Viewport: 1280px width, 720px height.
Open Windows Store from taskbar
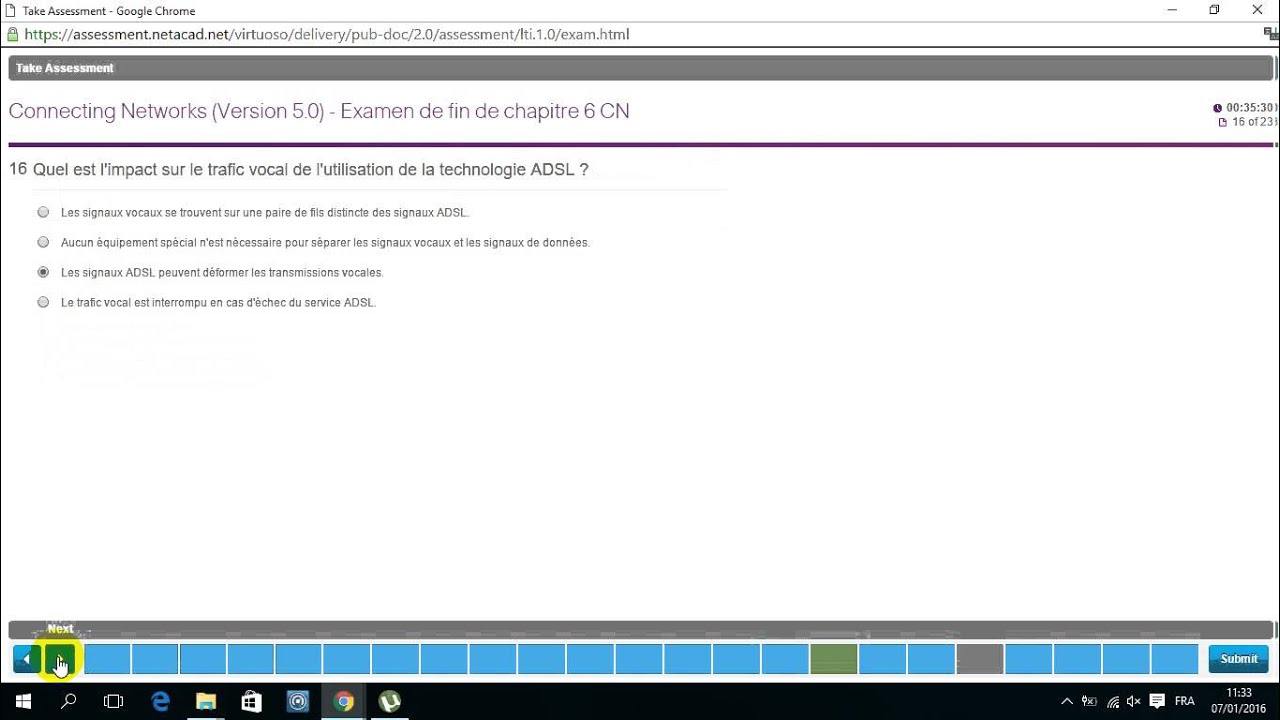(x=252, y=701)
